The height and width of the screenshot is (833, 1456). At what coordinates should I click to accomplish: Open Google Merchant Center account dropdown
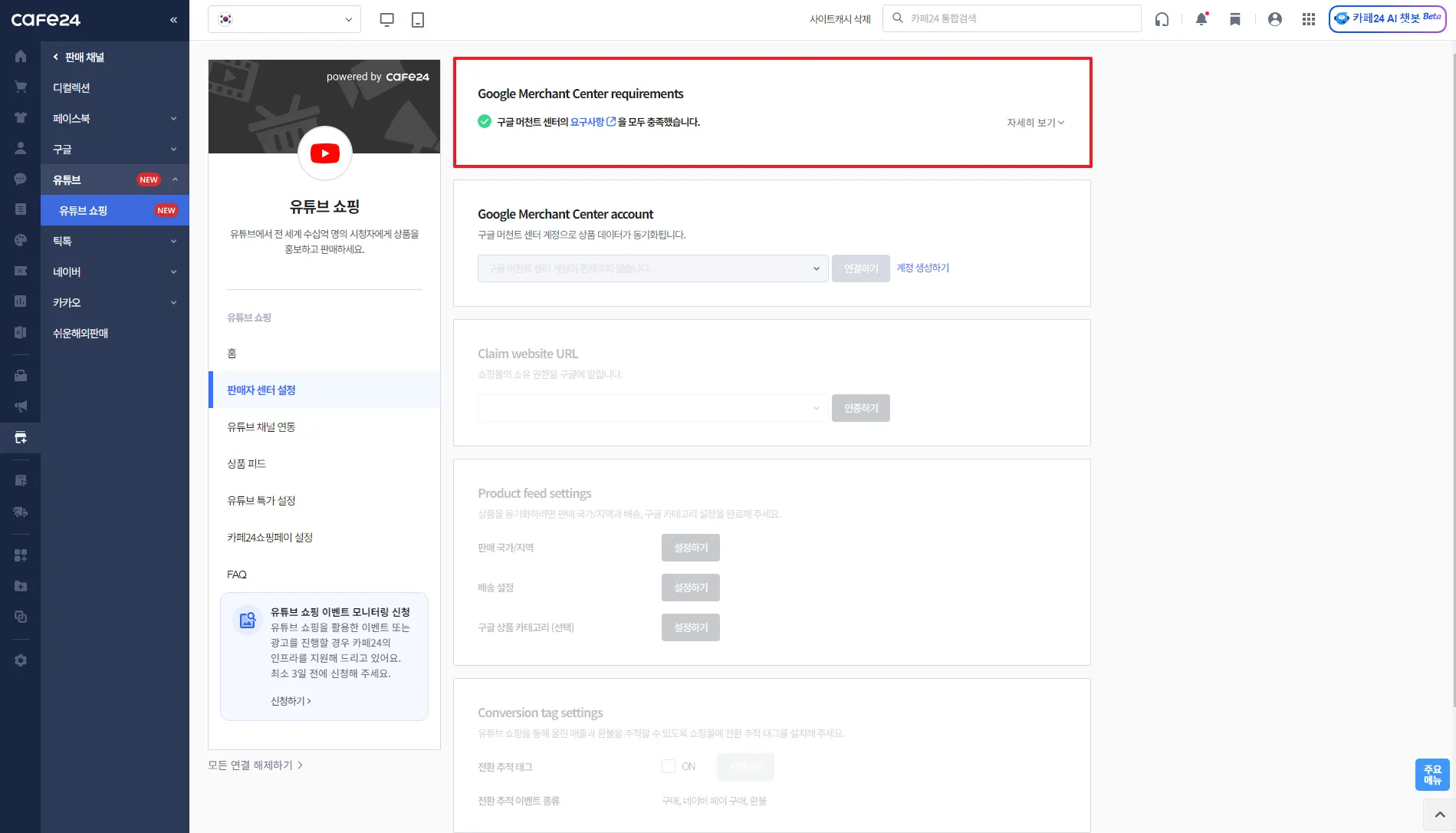tap(652, 268)
